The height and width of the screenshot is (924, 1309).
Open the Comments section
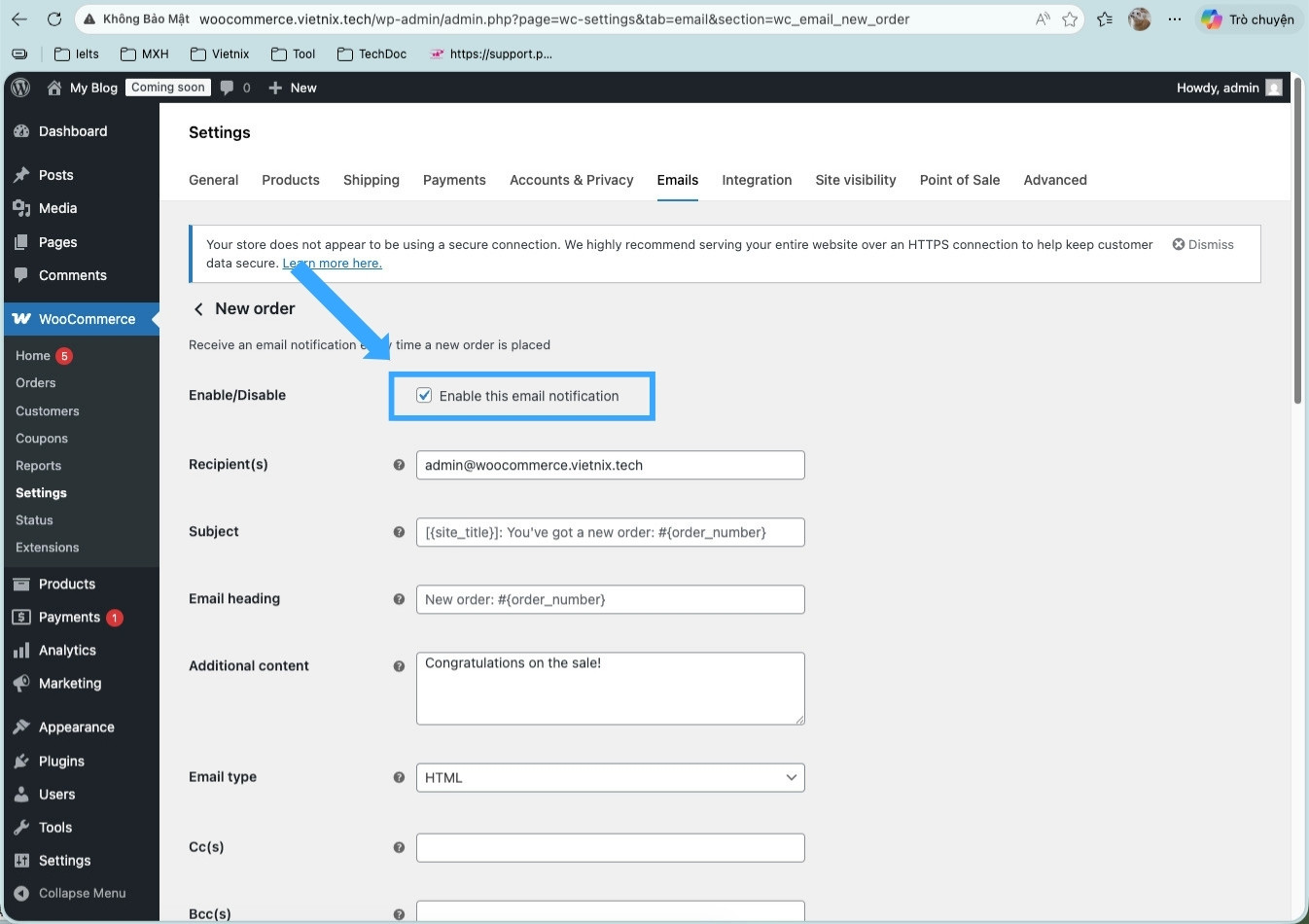[x=21, y=275]
